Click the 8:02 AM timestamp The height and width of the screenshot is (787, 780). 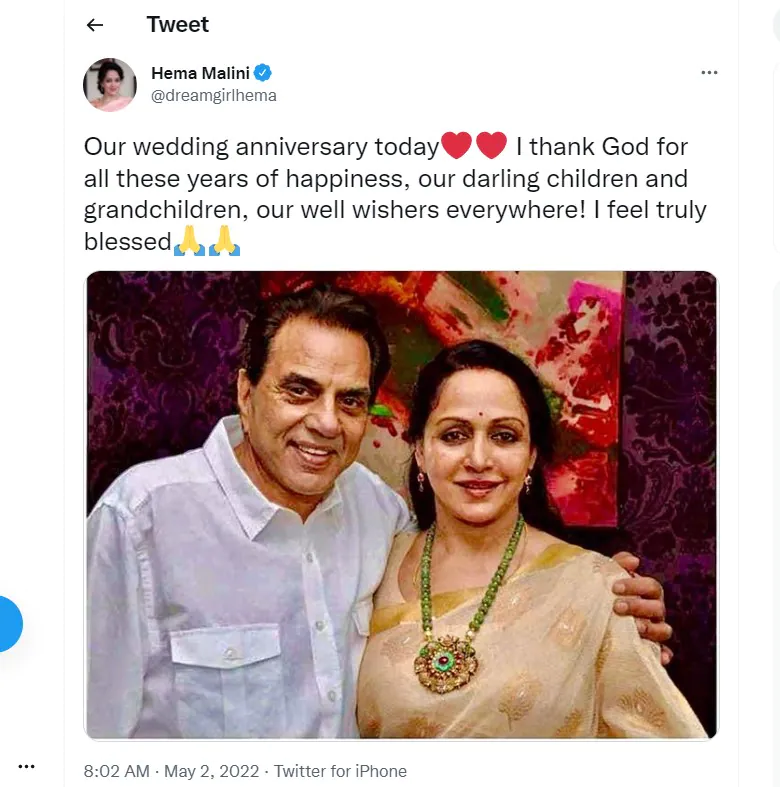click(116, 771)
